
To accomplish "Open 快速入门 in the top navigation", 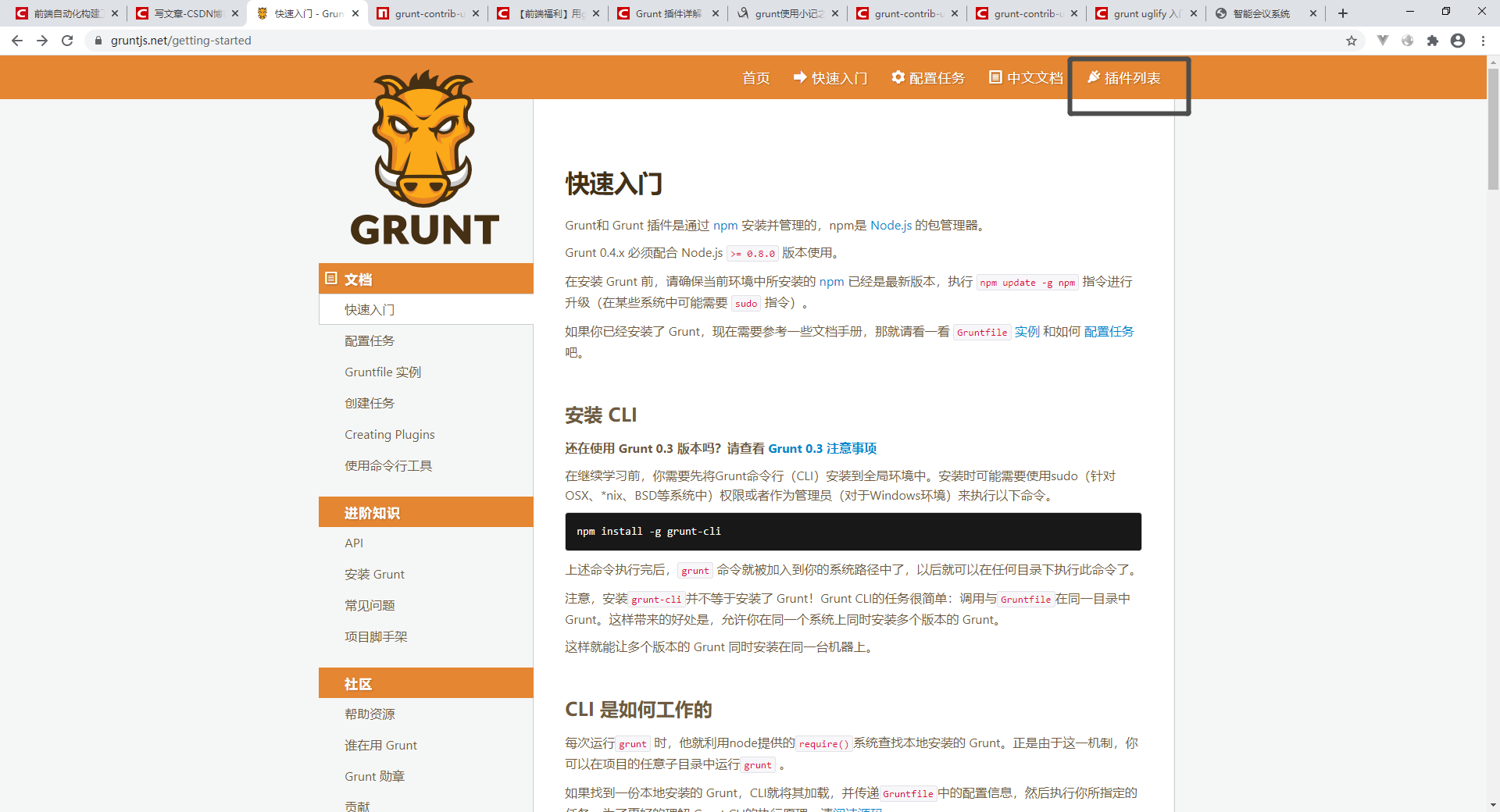I will [830, 78].
